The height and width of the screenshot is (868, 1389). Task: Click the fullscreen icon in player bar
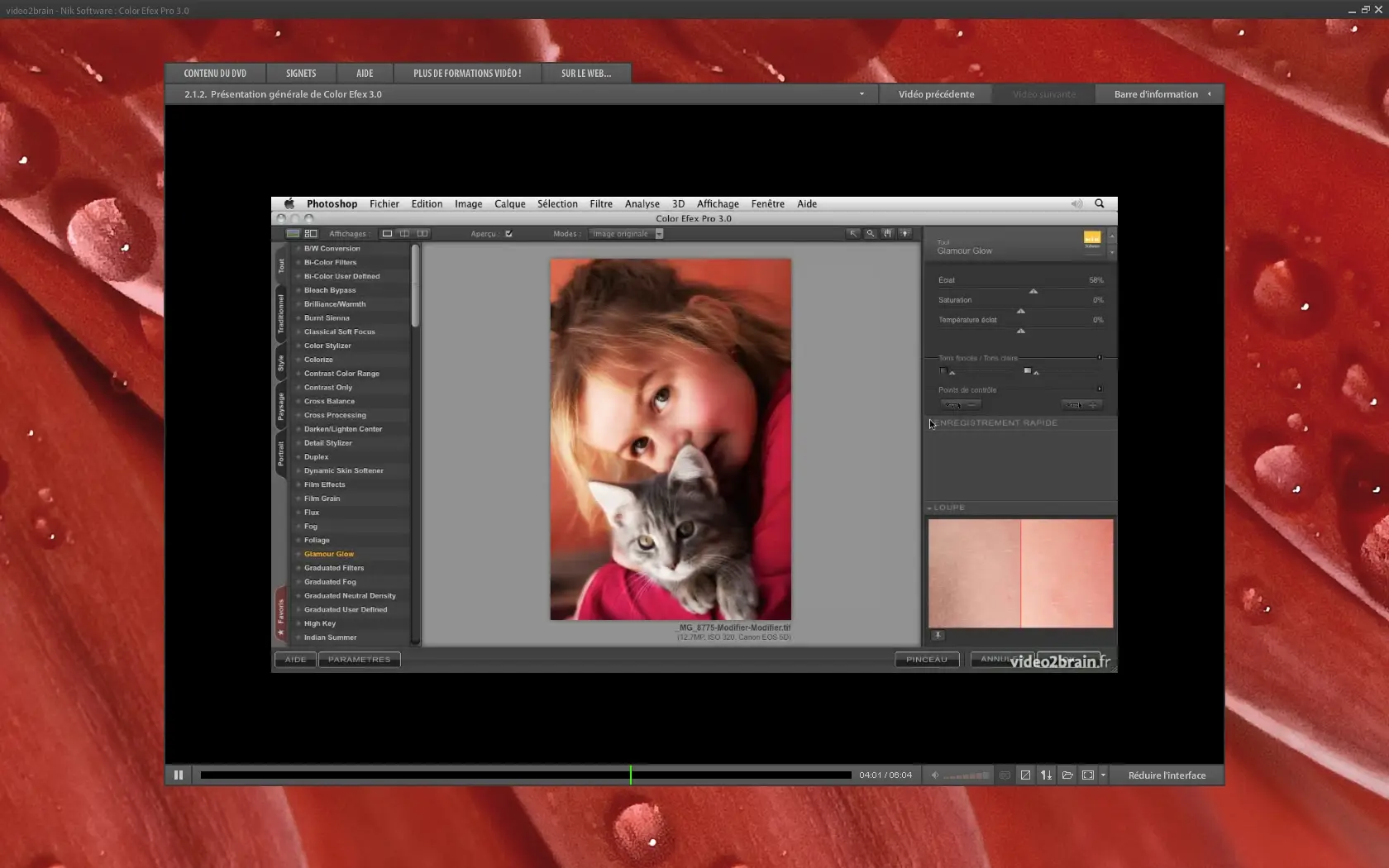click(x=1088, y=775)
